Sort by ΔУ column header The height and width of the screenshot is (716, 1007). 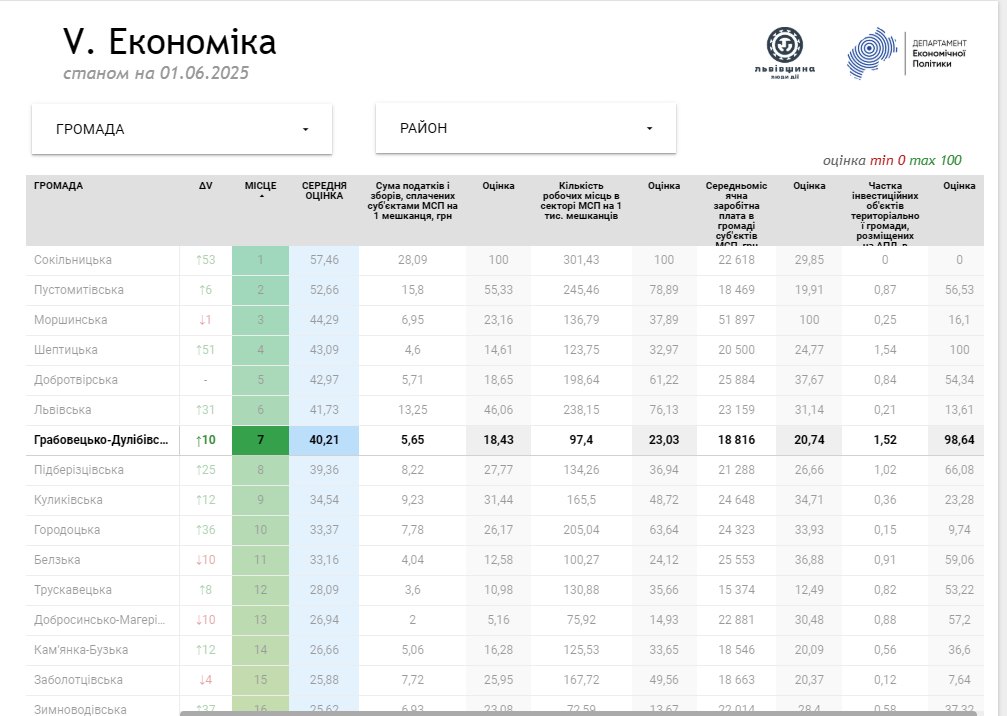click(205, 186)
